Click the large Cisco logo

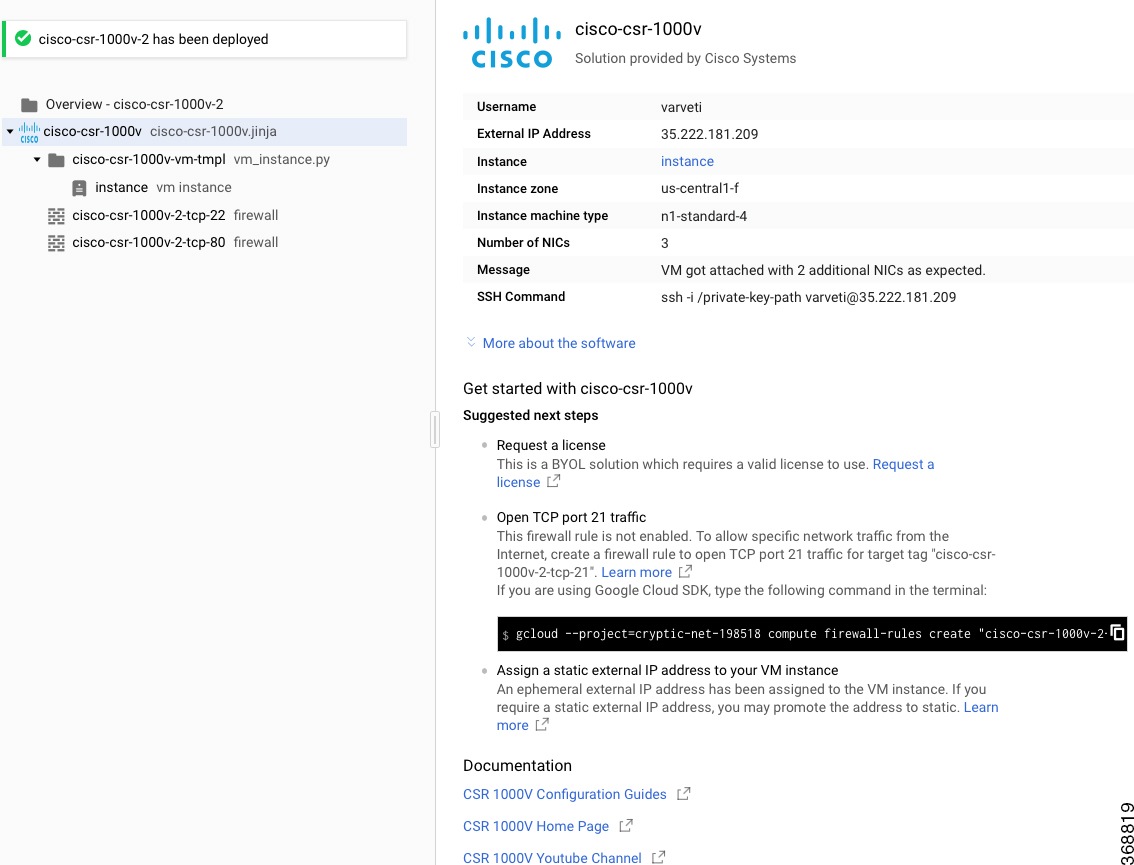click(x=512, y=43)
